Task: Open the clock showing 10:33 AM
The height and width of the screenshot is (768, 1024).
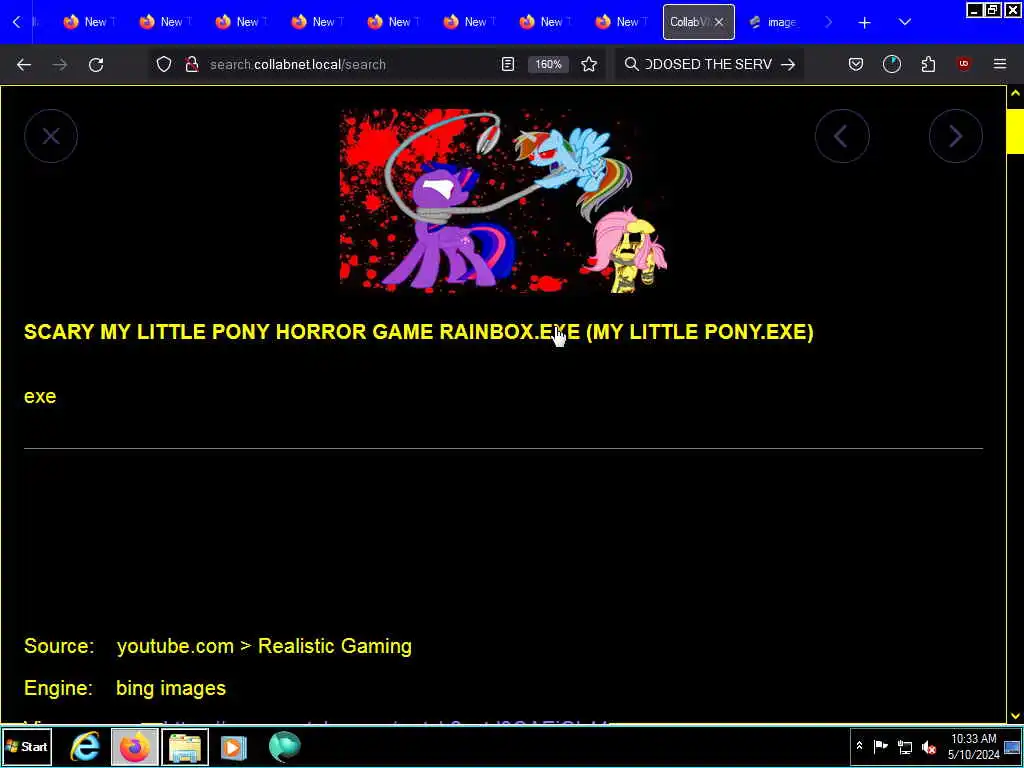Action: pyautogui.click(x=974, y=746)
